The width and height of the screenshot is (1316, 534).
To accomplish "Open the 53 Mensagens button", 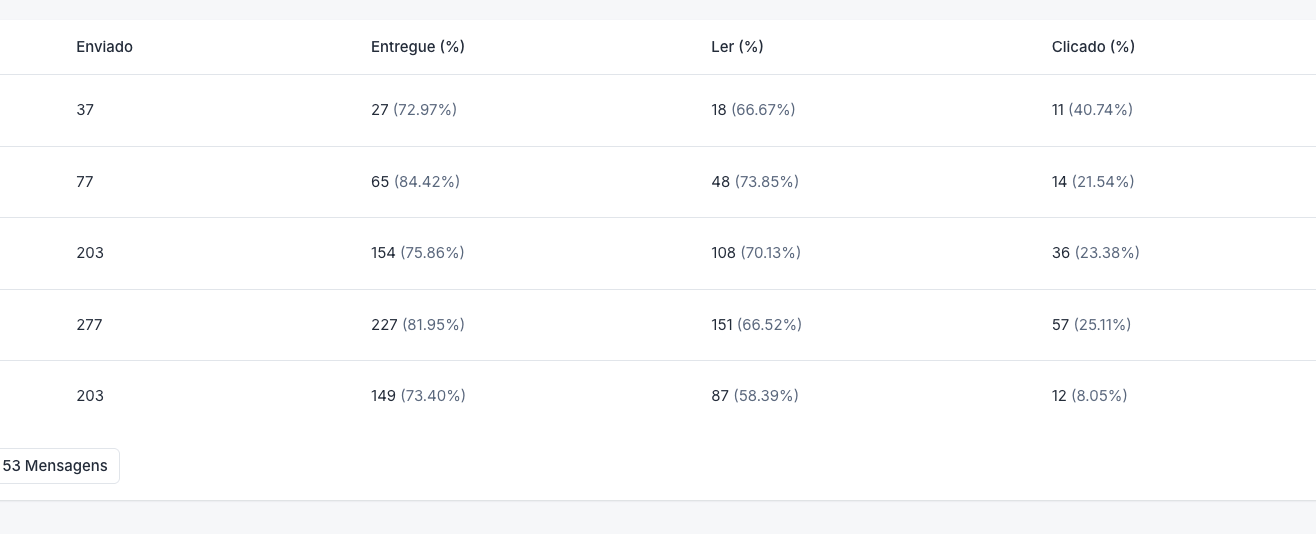I will coord(57,466).
